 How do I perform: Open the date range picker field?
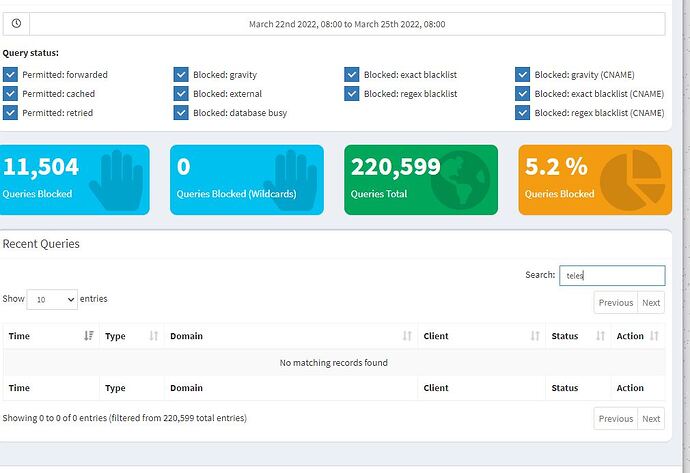pyautogui.click(x=347, y=24)
